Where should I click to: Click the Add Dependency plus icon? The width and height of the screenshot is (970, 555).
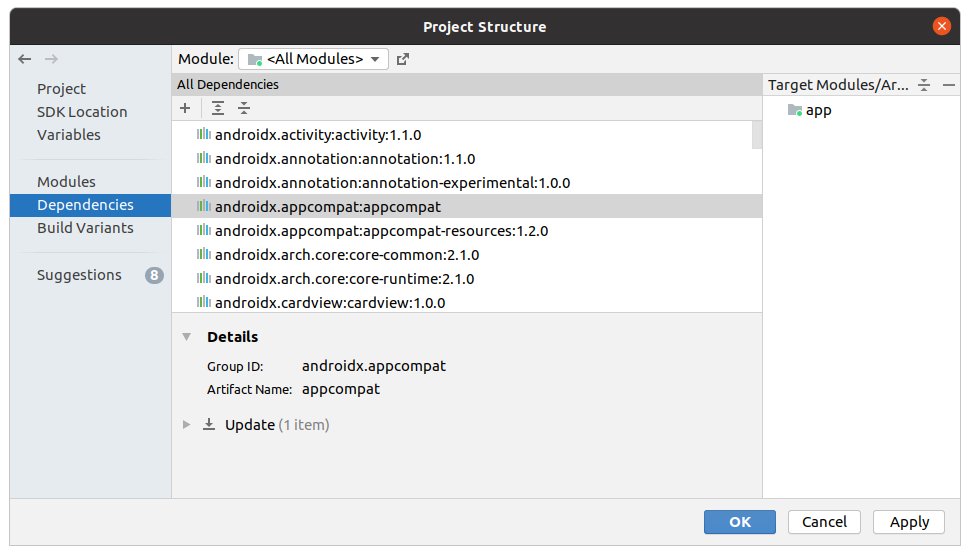(x=185, y=108)
